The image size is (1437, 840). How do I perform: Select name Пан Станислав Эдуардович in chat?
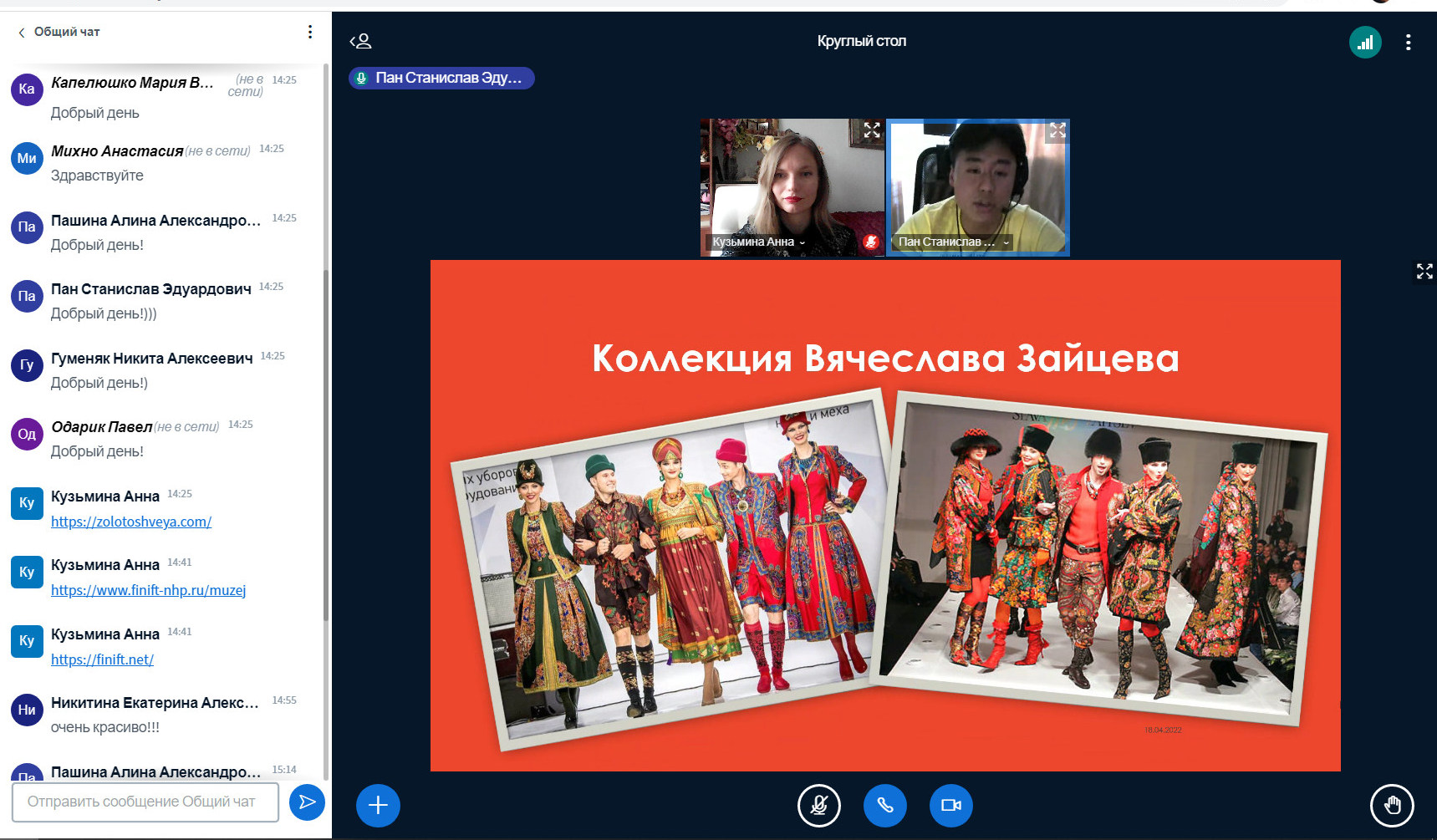click(x=151, y=289)
